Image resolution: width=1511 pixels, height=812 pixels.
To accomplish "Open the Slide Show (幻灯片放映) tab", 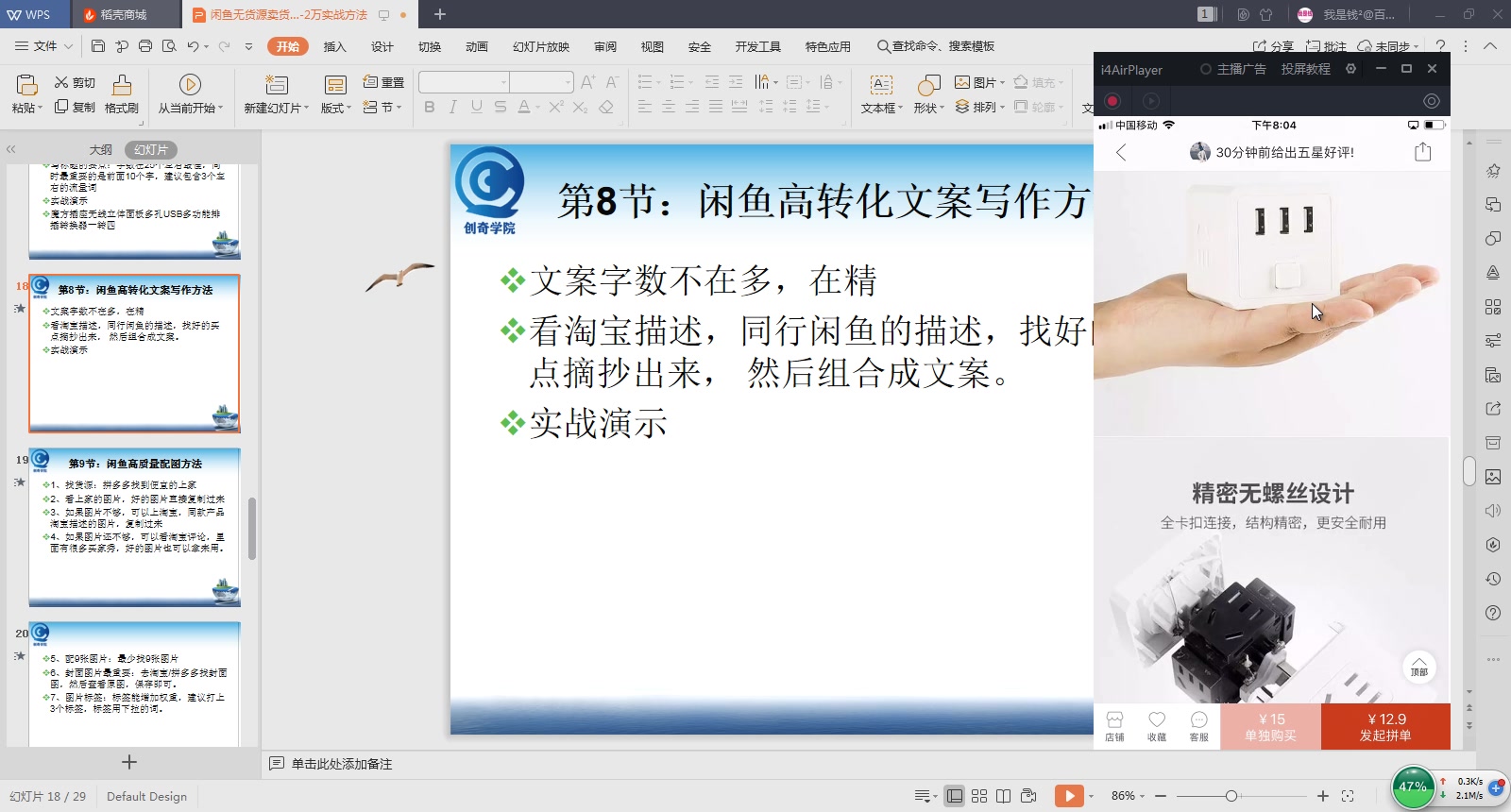I will pyautogui.click(x=541, y=46).
